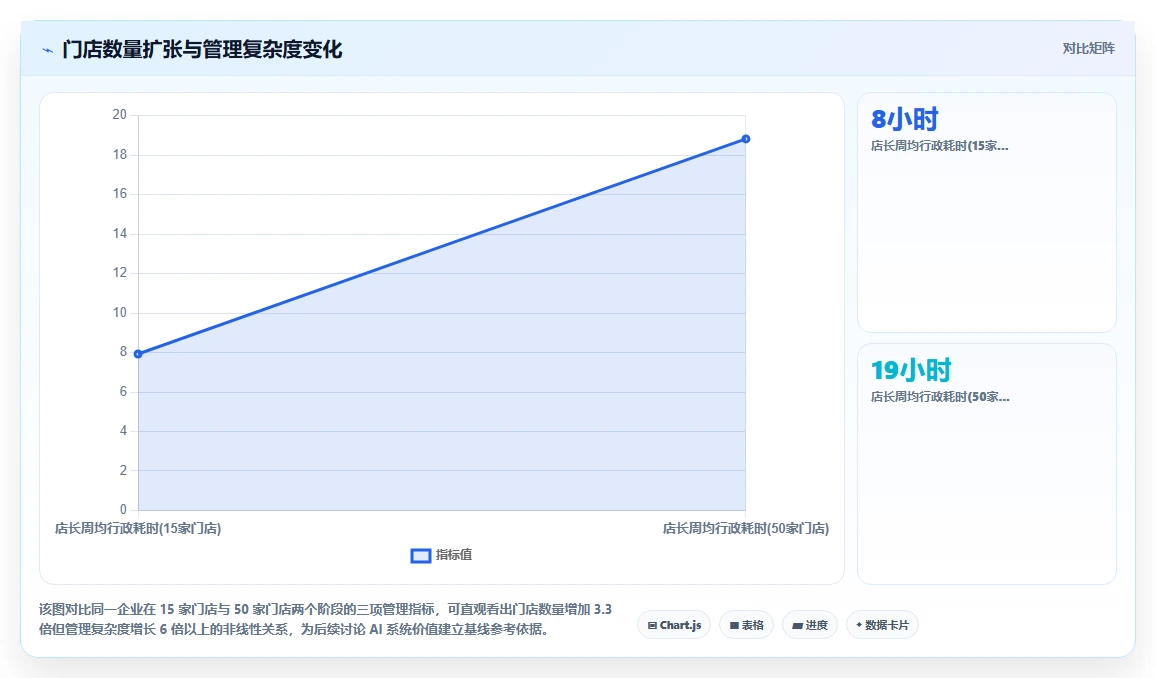
Task: Click the 19小时 card subtitle 店长周均行政耗时(50家...
Action: coord(940,397)
